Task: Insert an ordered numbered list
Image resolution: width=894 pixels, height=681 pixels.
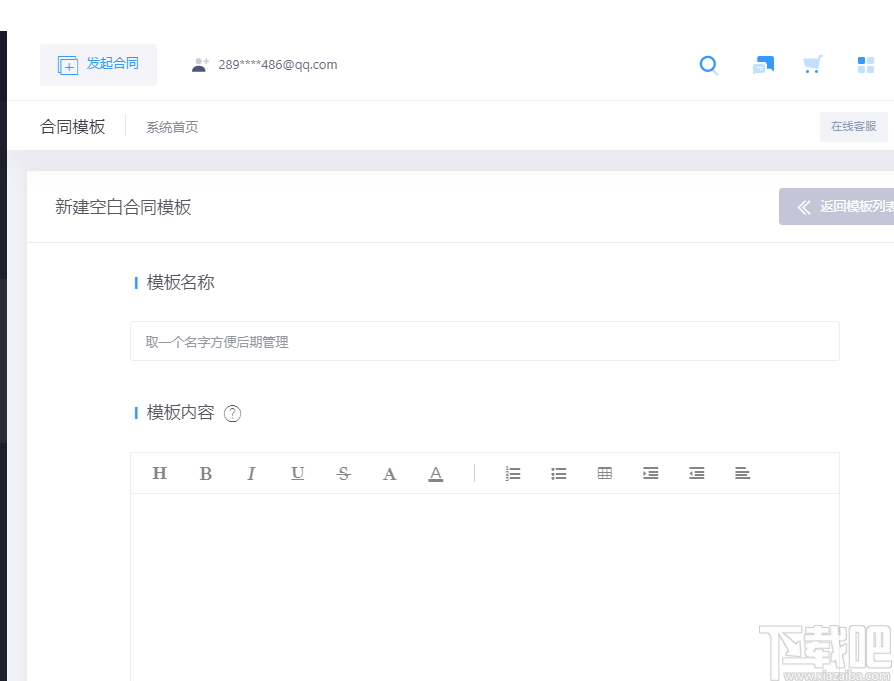Action: (x=513, y=473)
